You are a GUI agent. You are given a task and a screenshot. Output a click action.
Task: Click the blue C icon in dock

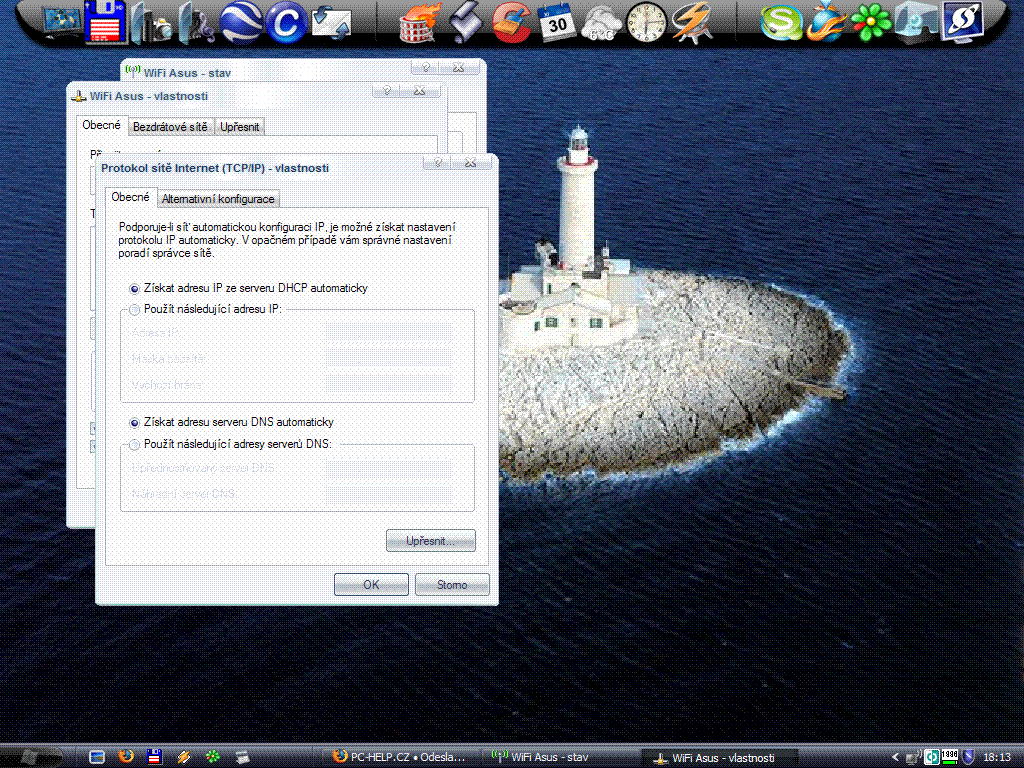coord(285,23)
